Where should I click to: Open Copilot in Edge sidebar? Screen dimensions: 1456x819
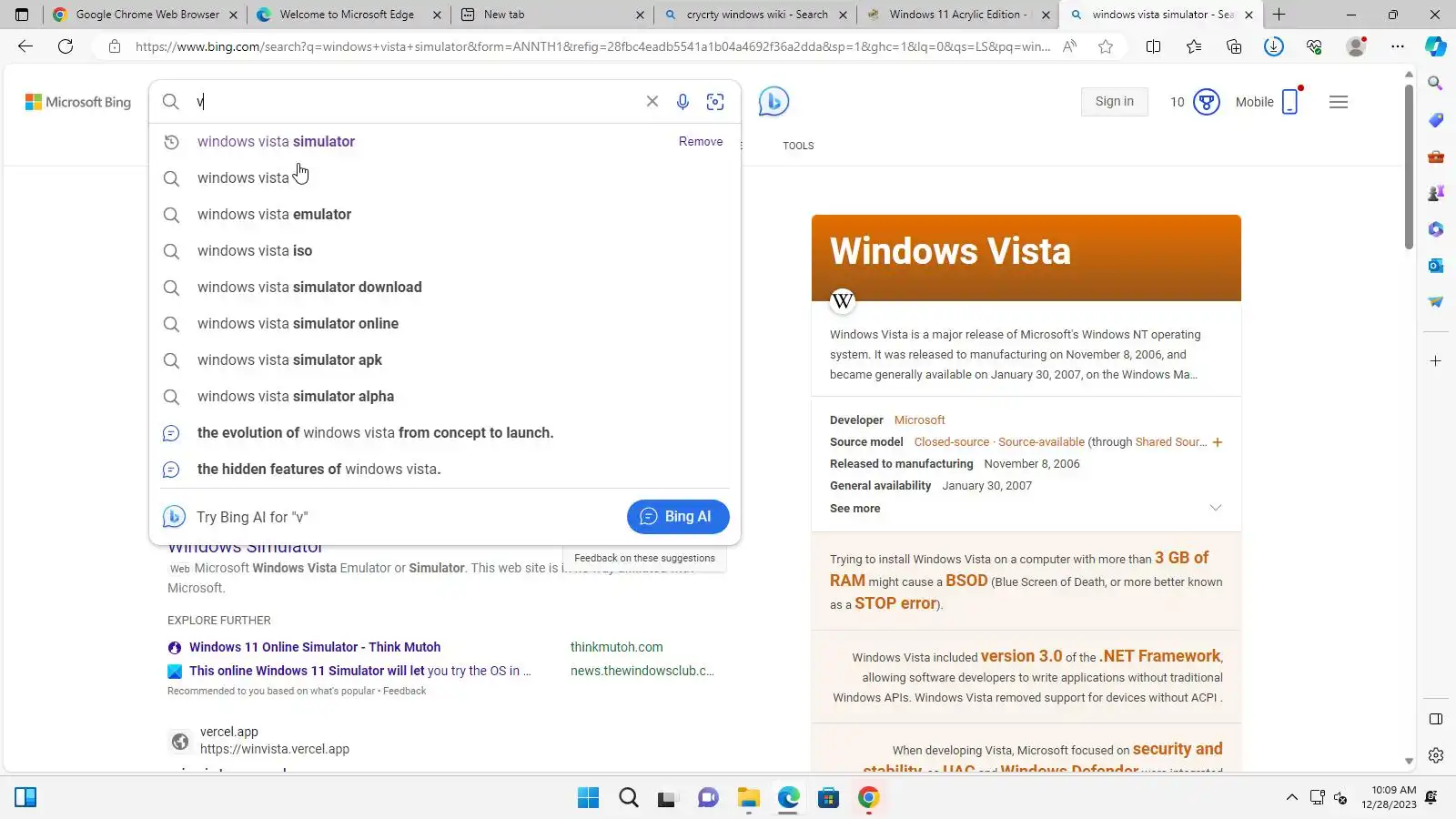[1436, 46]
